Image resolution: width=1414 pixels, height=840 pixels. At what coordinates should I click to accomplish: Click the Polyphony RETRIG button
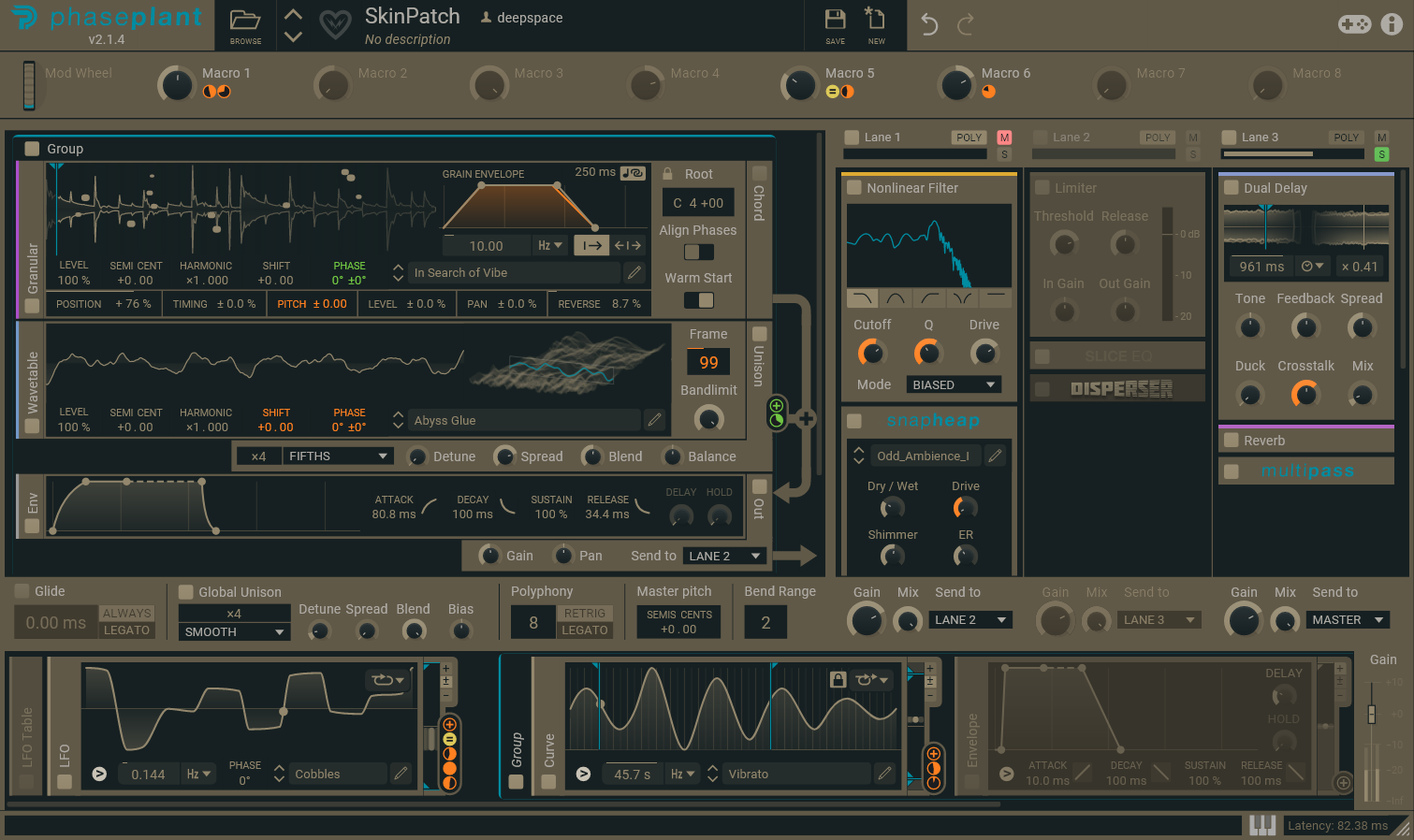[585, 613]
